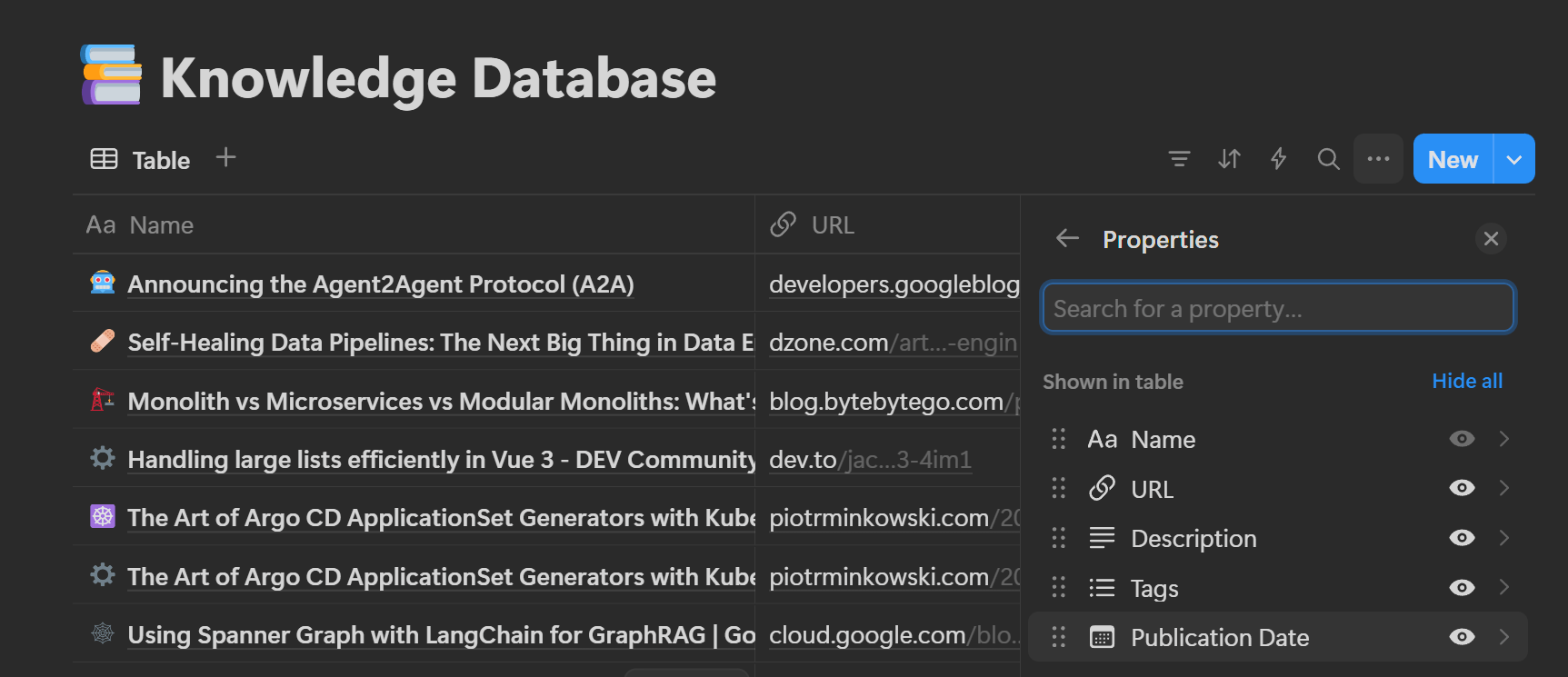Click the URL column header

point(832,225)
